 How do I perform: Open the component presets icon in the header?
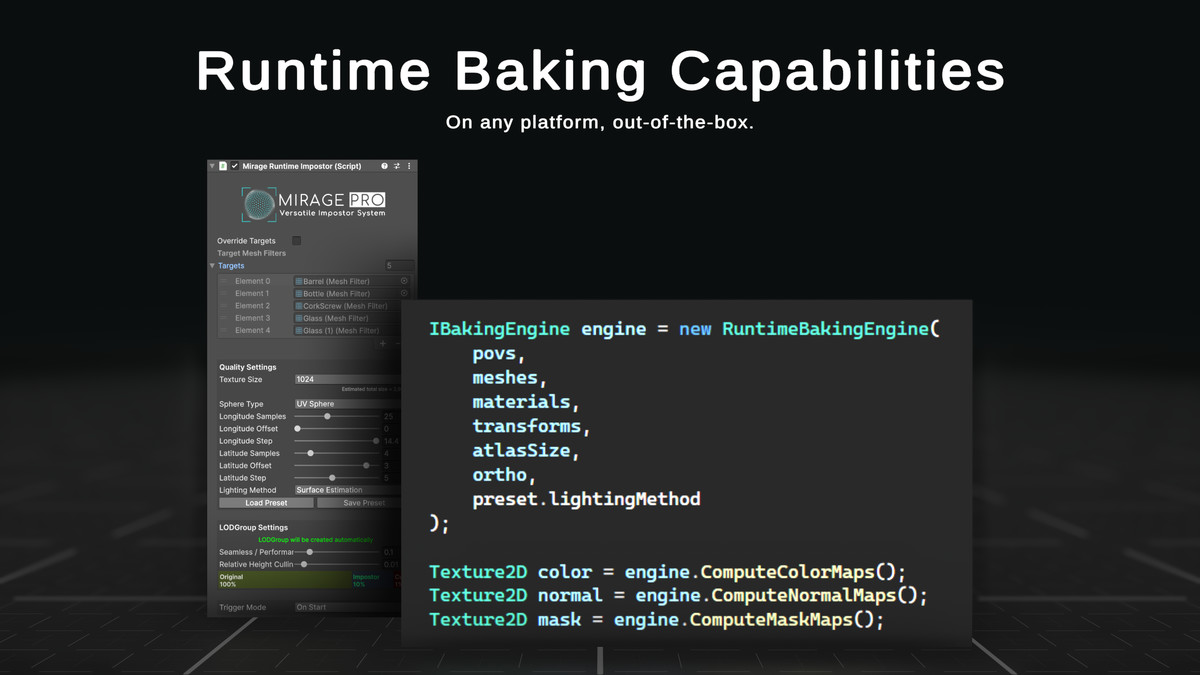click(x=397, y=166)
